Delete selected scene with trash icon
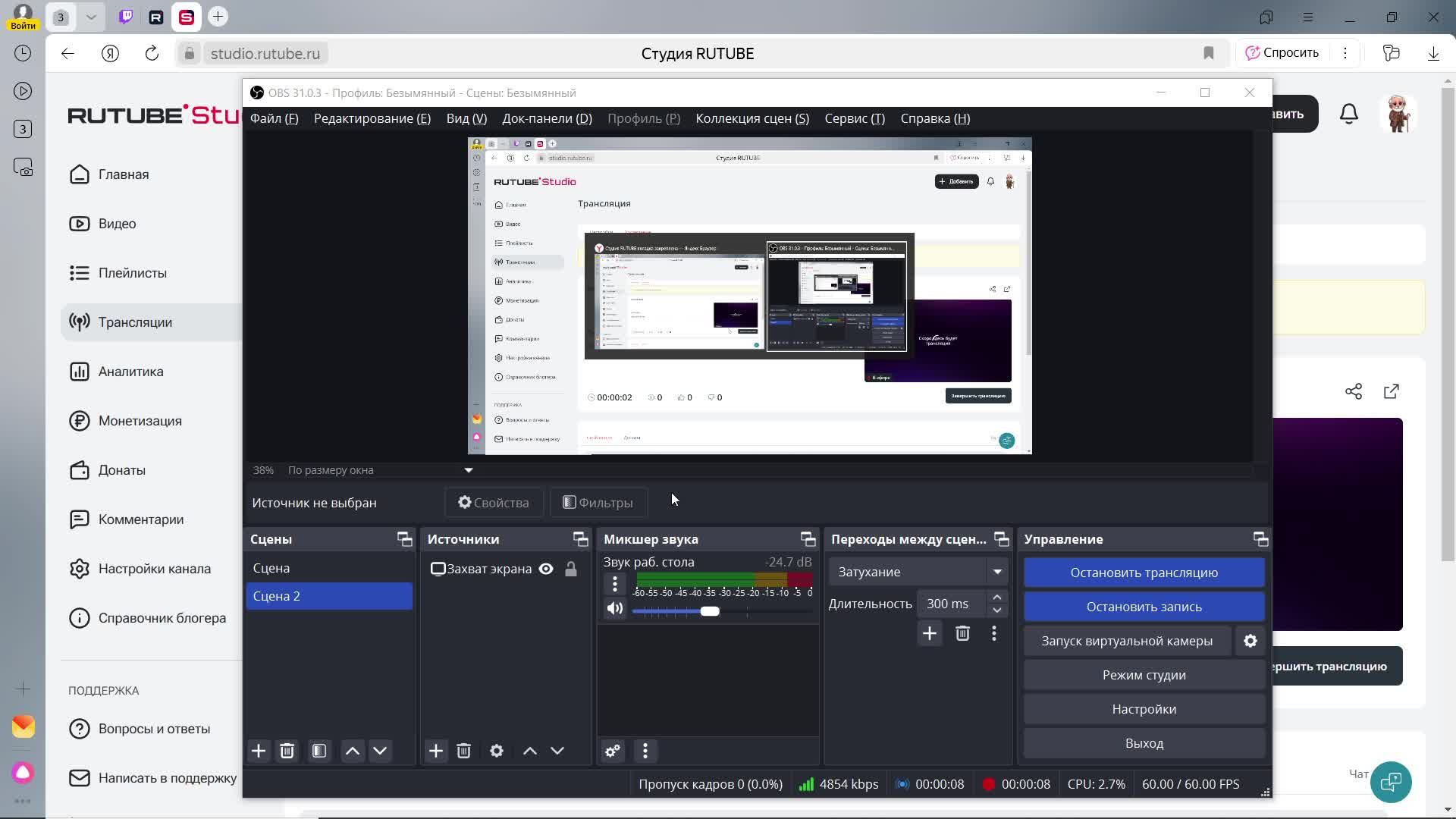1456x819 pixels. 287,751
